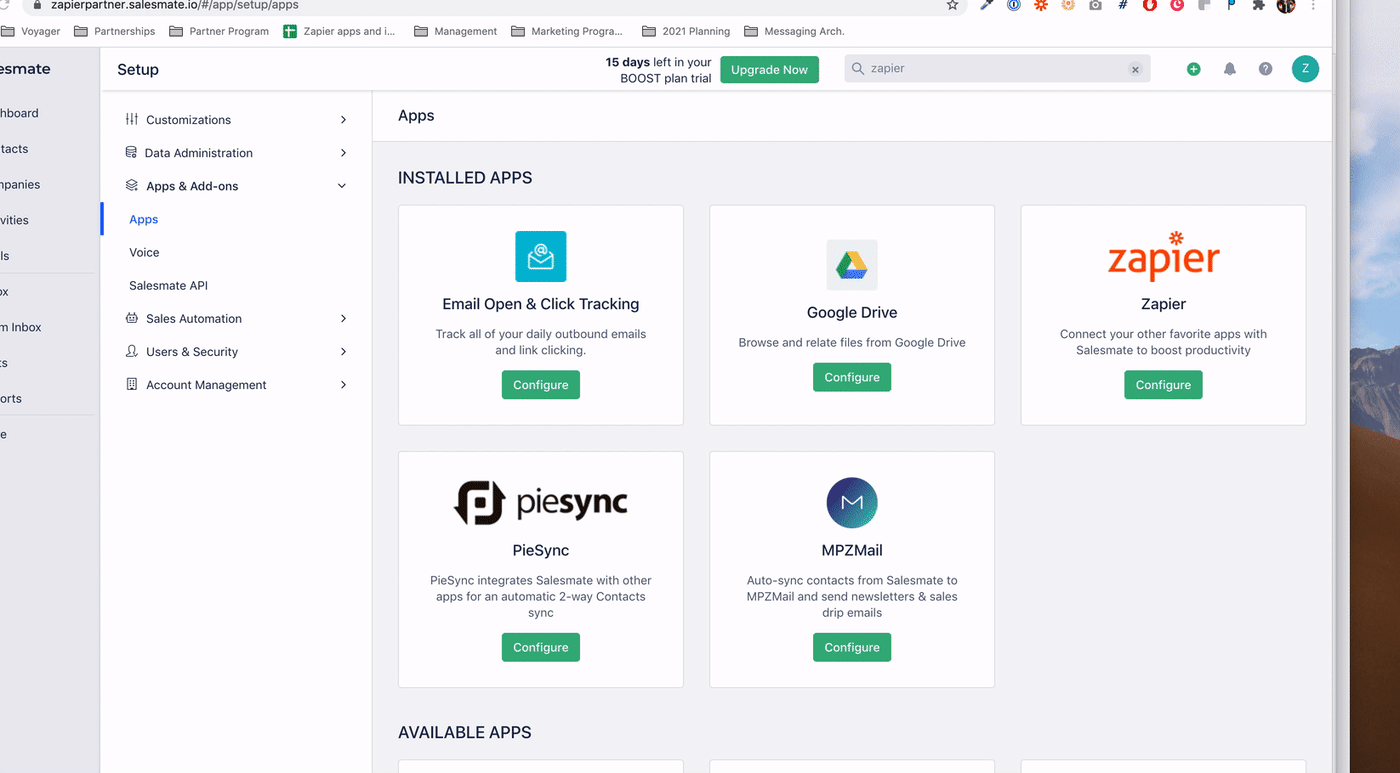Clear the search box with the x icon
Image resolution: width=1400 pixels, height=773 pixels.
point(1135,69)
